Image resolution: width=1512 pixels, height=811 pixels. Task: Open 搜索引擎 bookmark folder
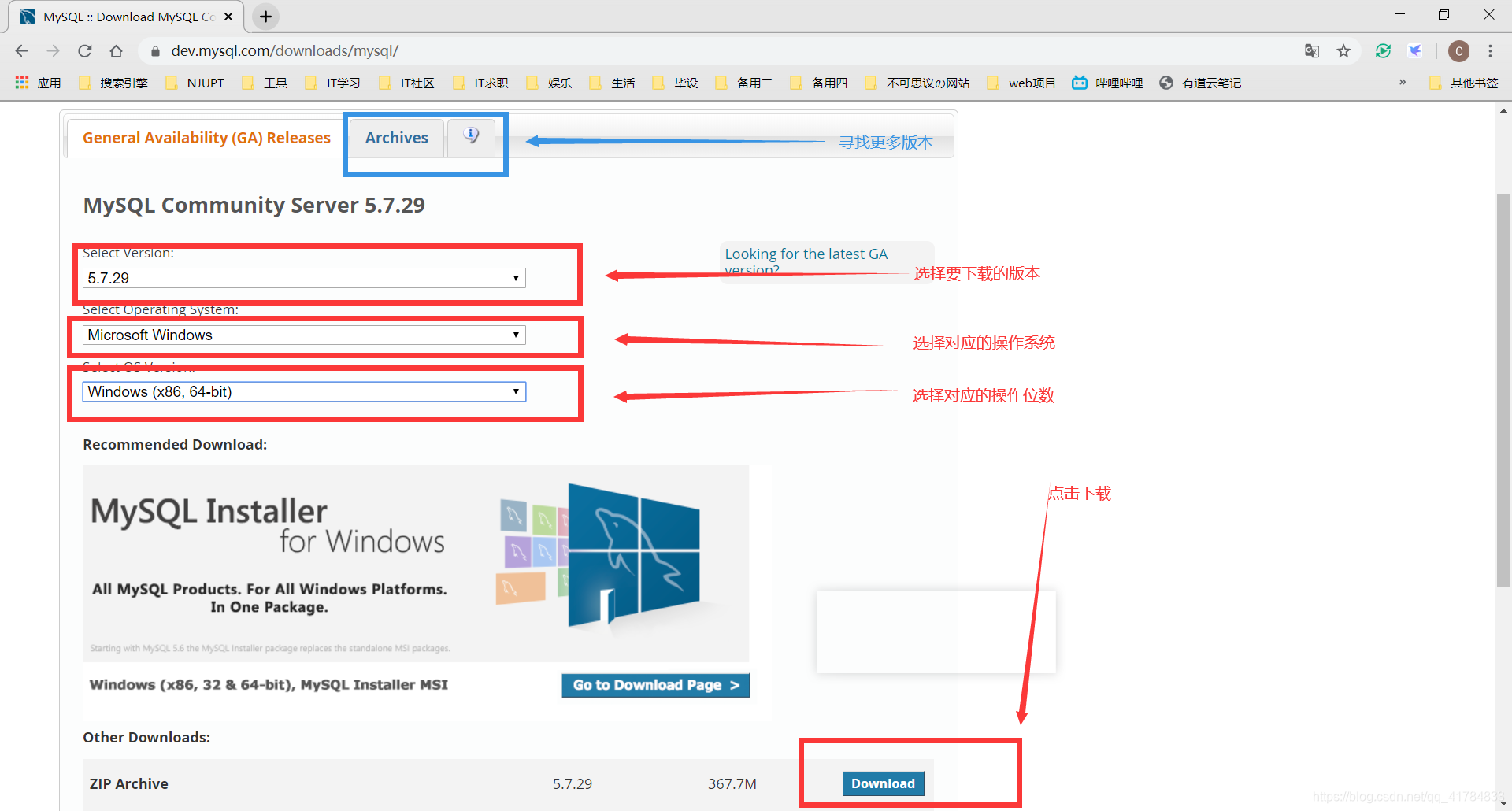(x=113, y=83)
